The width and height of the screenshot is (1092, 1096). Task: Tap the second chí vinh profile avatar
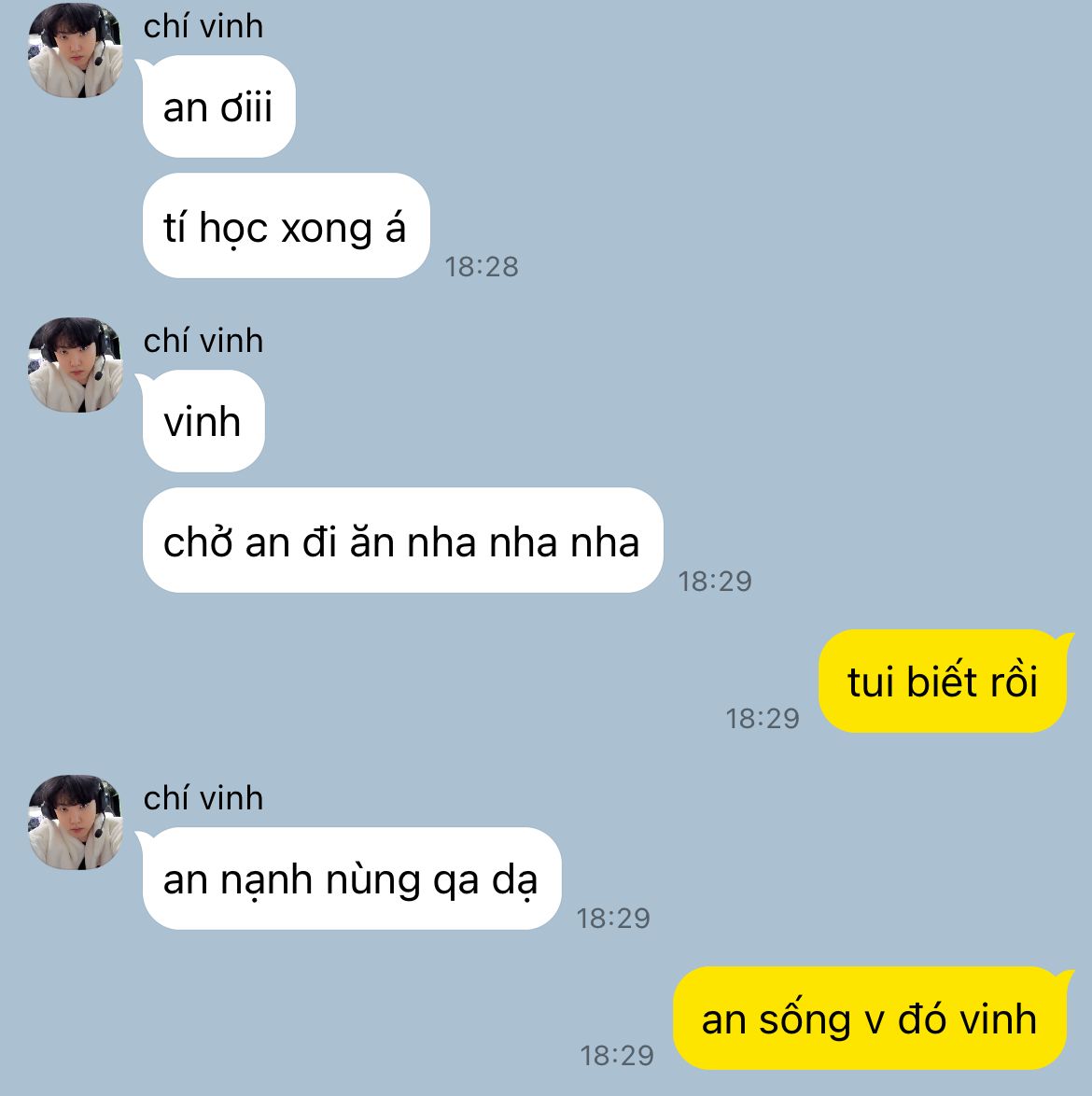(76, 365)
